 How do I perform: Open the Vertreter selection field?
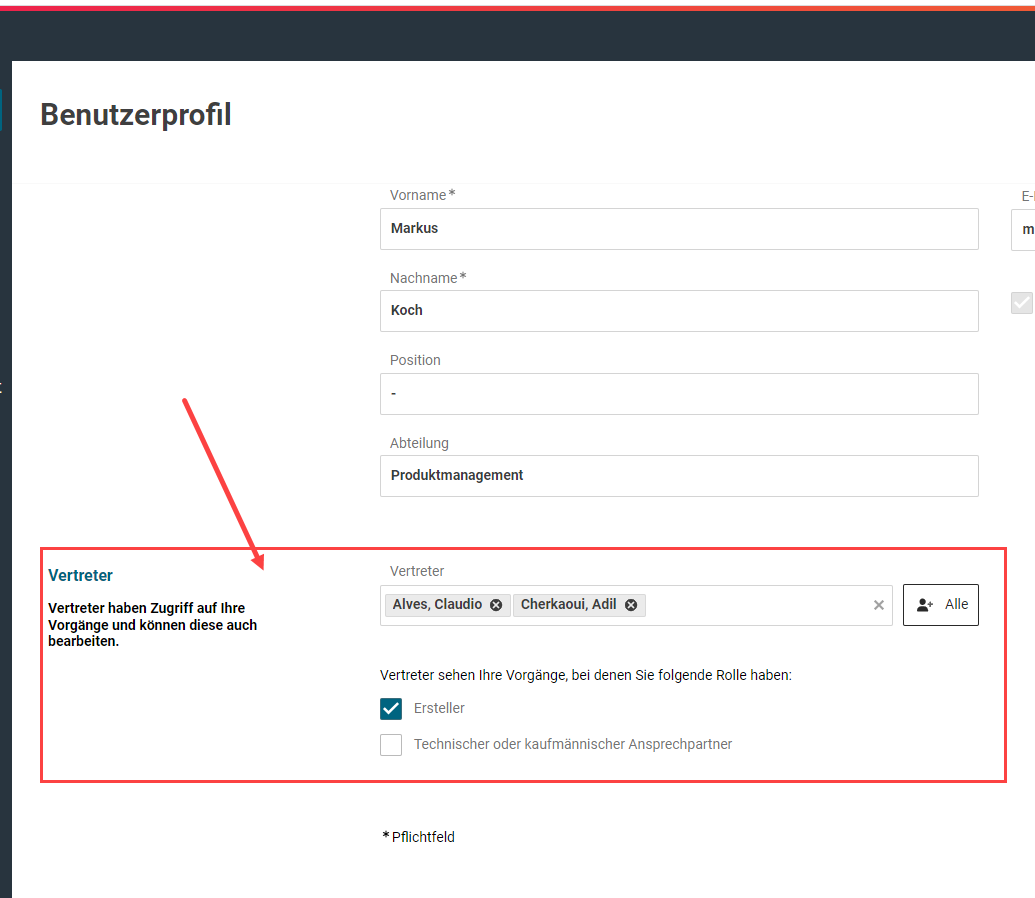(x=760, y=605)
